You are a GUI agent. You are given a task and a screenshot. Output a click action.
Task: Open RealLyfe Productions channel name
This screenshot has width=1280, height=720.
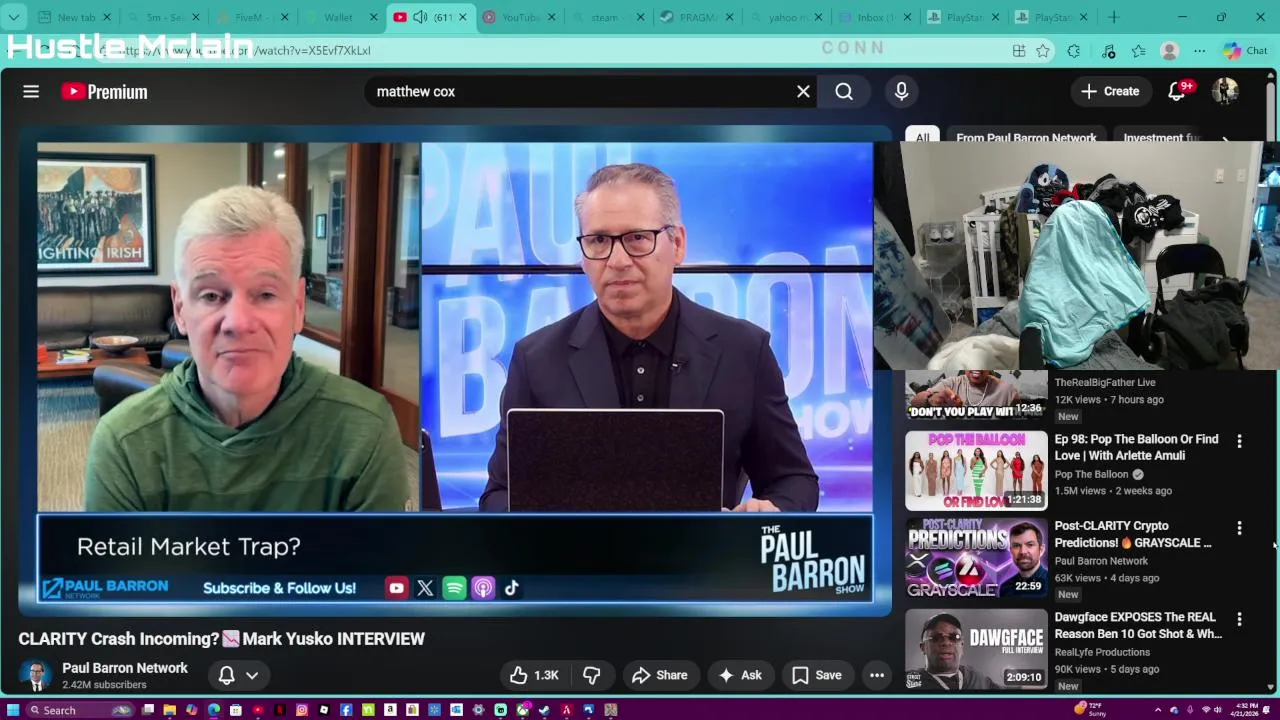click(x=1102, y=652)
